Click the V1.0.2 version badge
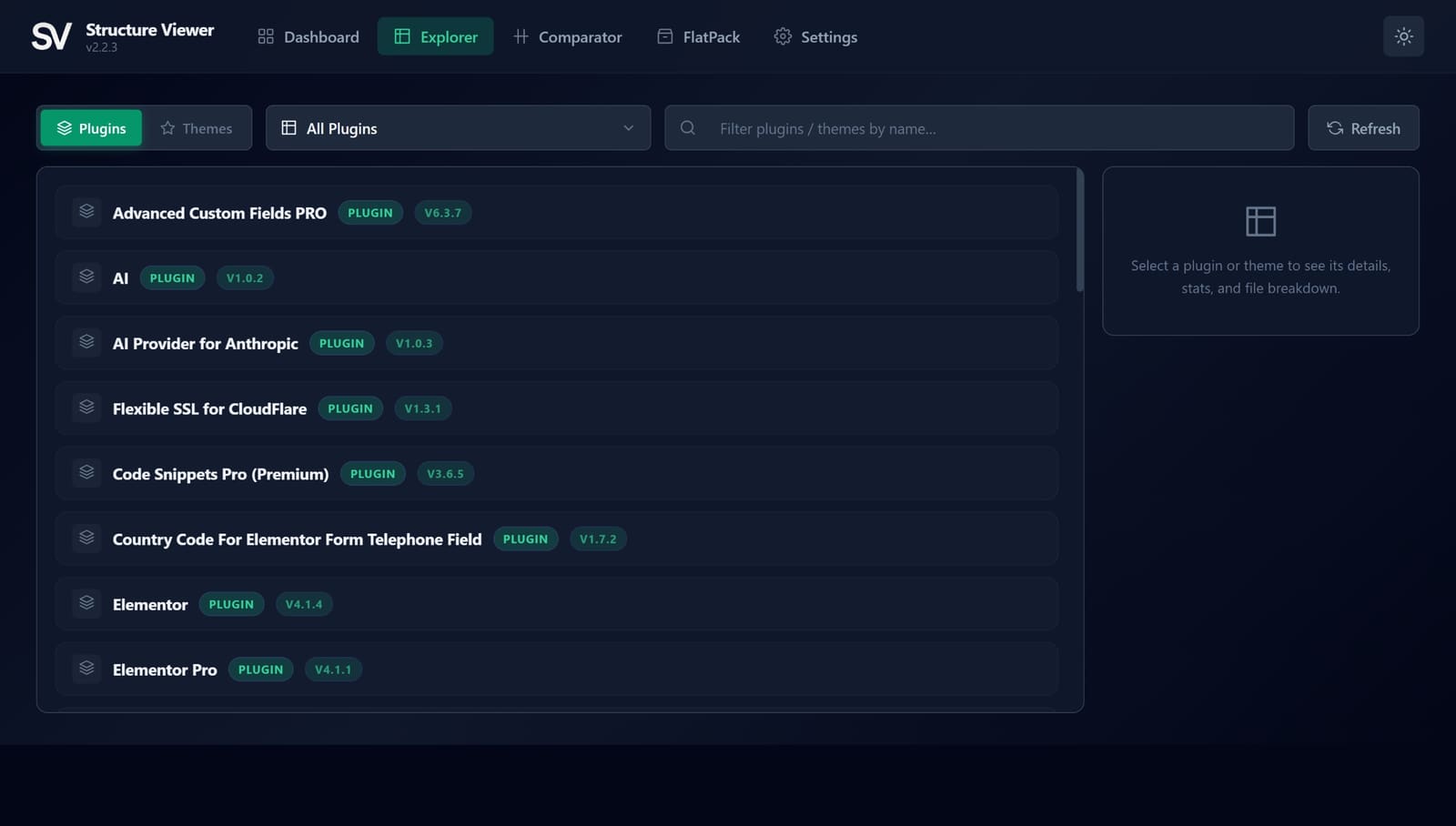This screenshot has height=826, width=1456. 245,278
